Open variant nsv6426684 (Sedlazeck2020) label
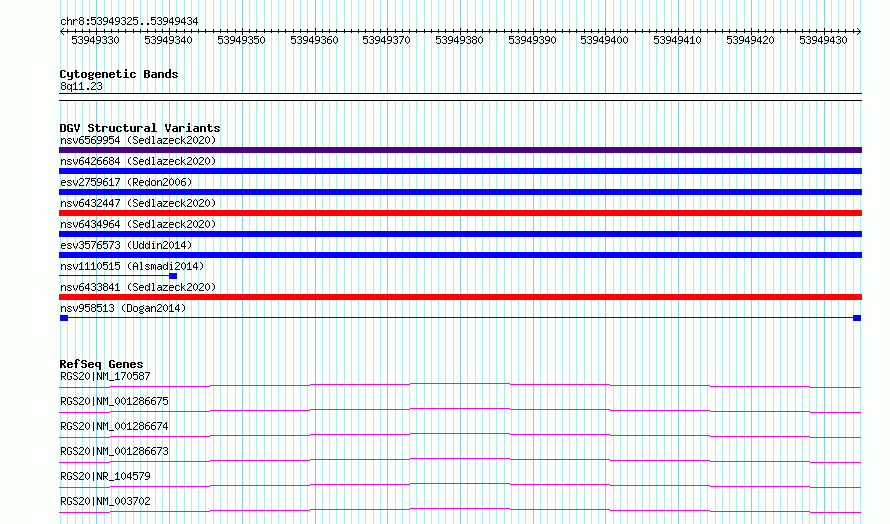Image resolution: width=890 pixels, height=524 pixels. pos(138,161)
